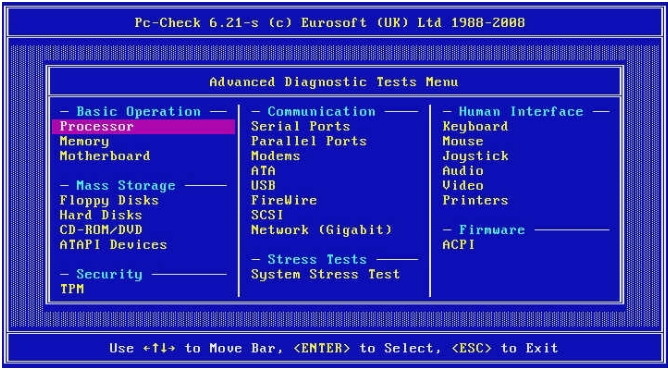
Task: Click the Security section heading
Action: click(109, 274)
